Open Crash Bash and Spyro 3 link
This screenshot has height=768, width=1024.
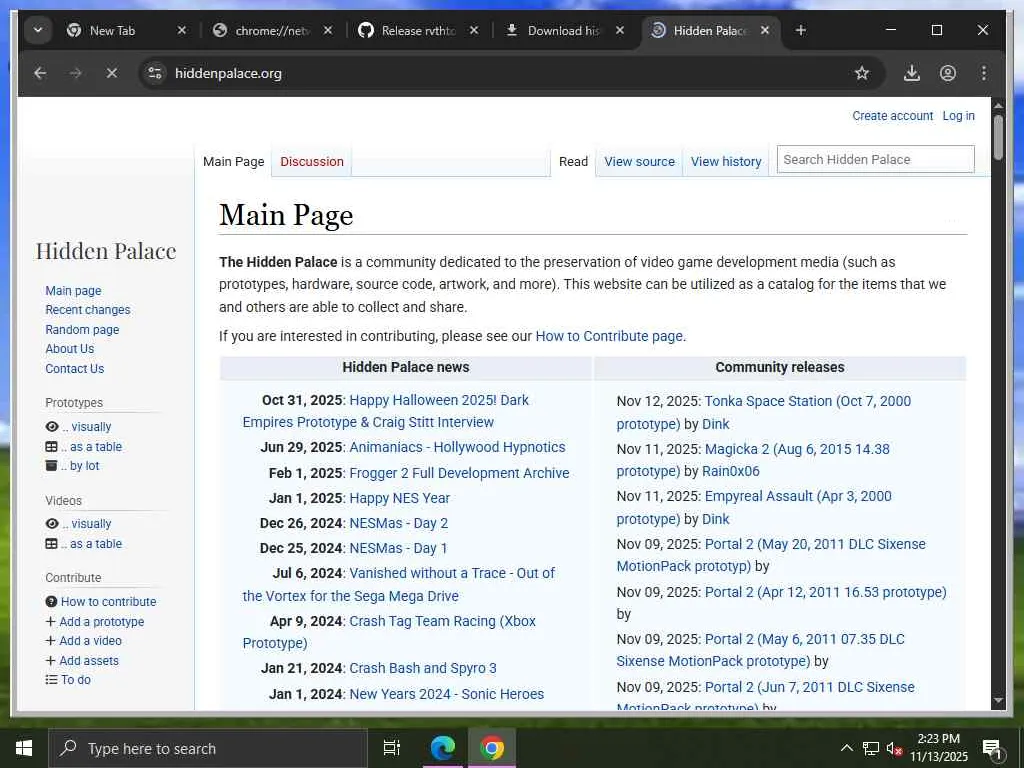click(423, 668)
